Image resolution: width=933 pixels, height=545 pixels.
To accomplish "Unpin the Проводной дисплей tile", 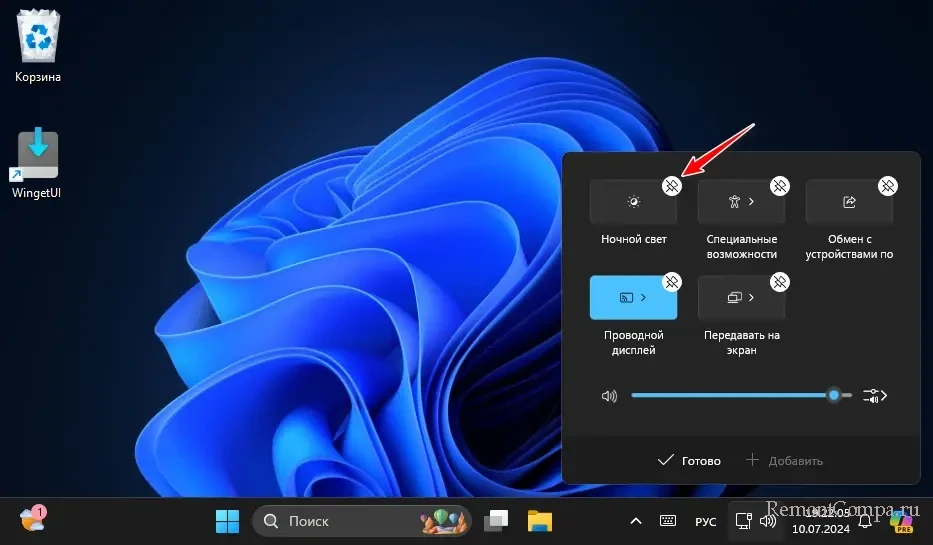I will coord(672,282).
